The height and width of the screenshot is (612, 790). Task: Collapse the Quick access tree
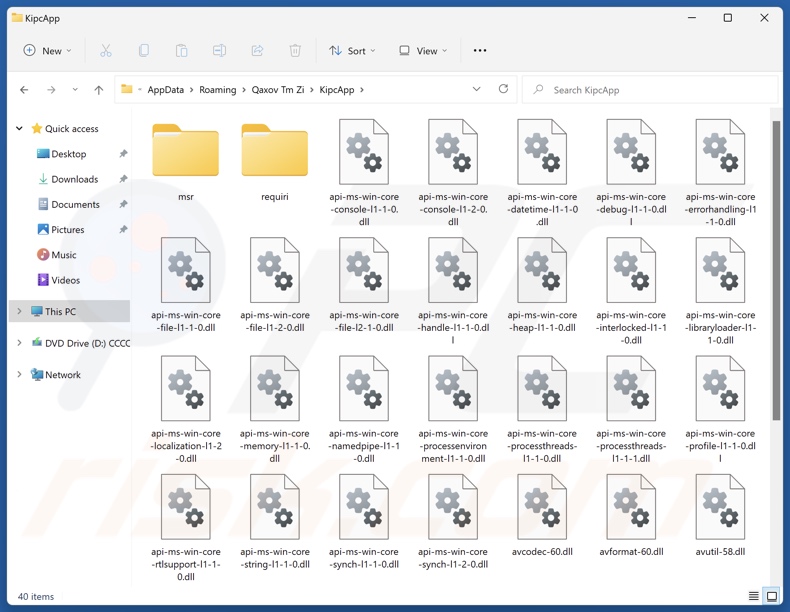click(19, 128)
